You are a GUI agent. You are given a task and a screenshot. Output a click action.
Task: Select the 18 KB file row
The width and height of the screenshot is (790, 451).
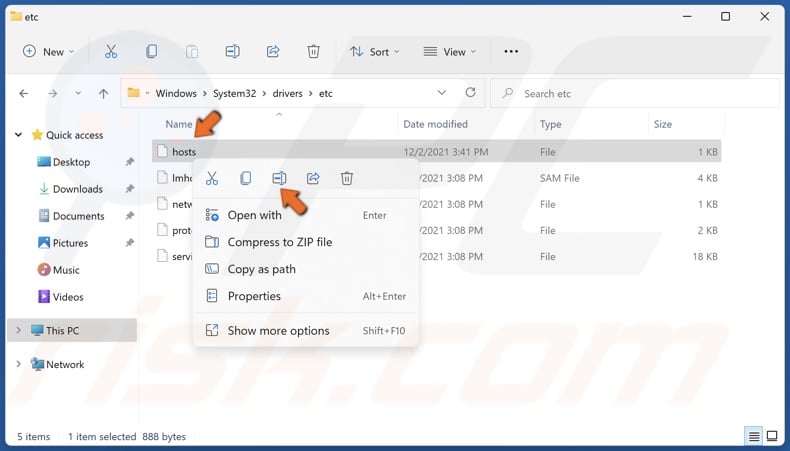tap(436, 256)
